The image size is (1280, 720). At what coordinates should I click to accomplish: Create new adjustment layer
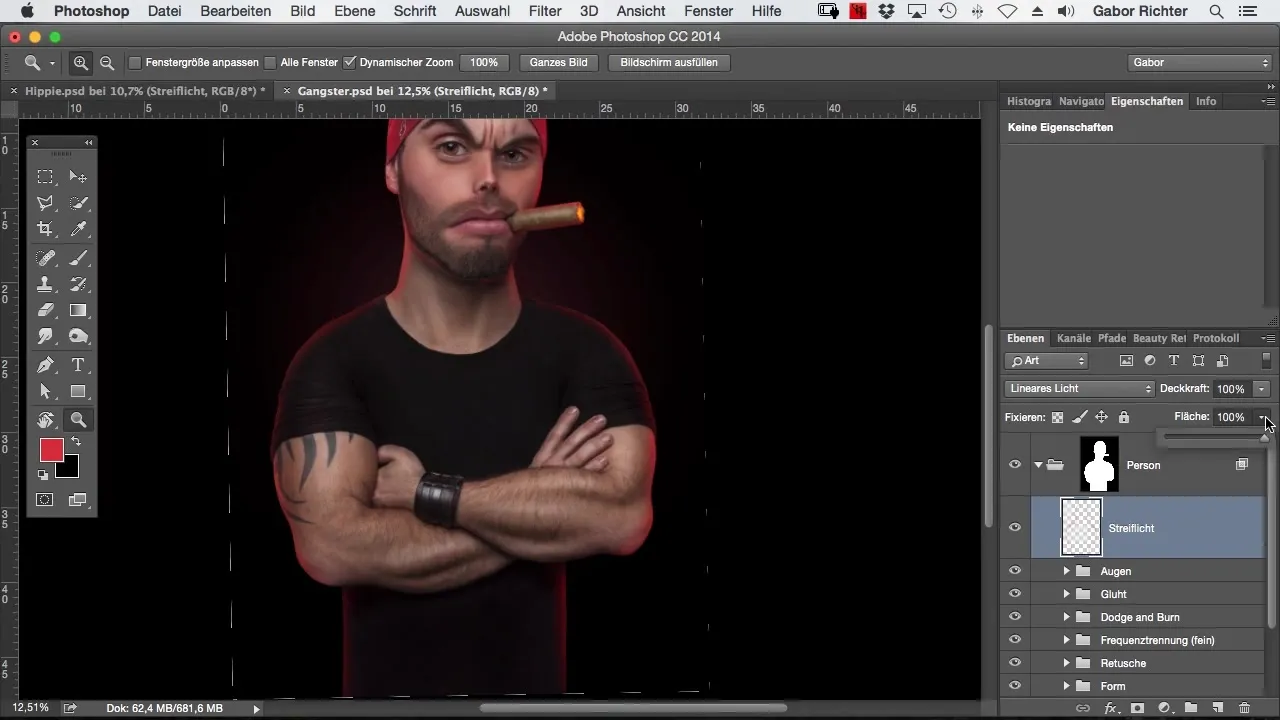[x=1164, y=708]
